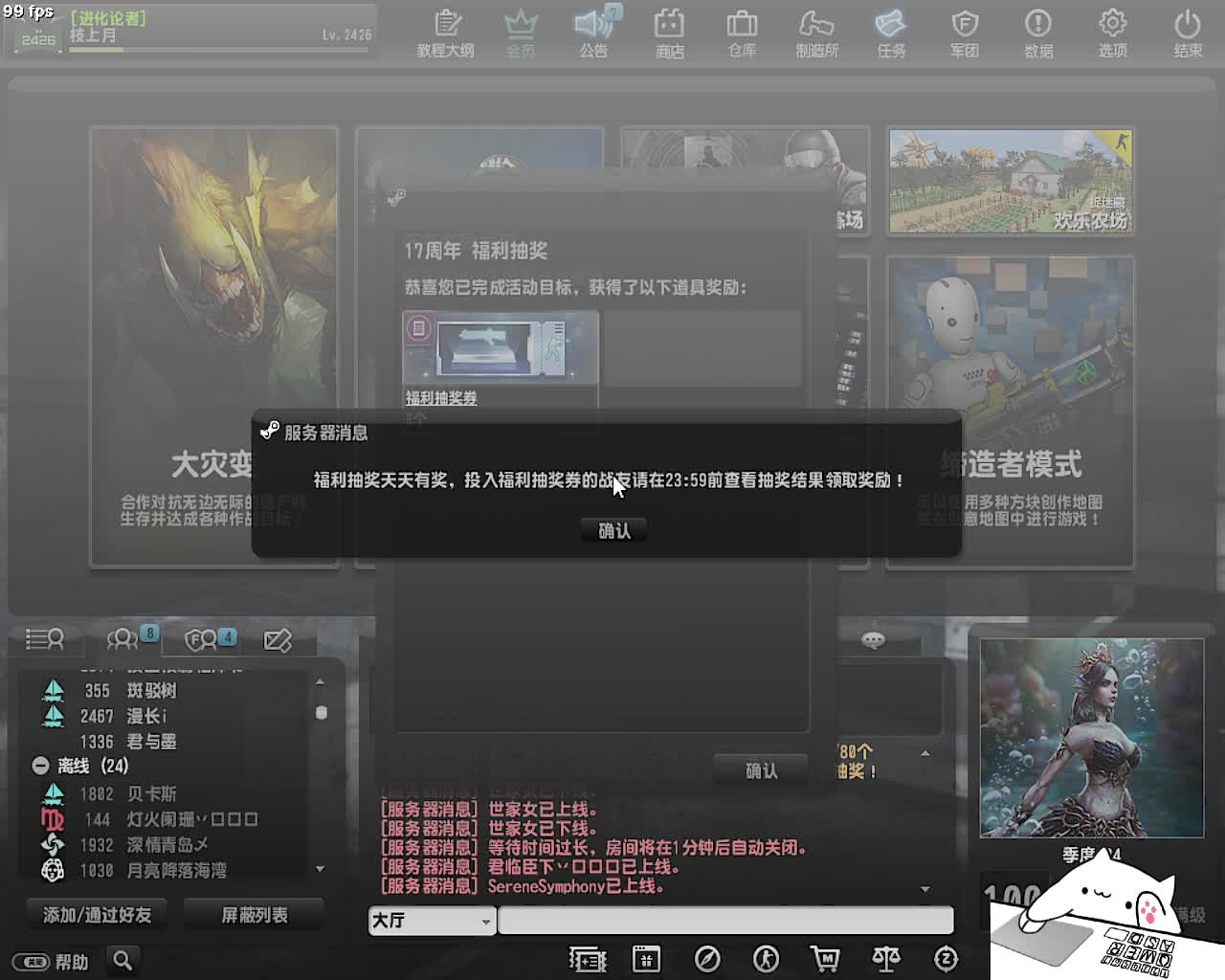This screenshot has height=980, width=1225.
Task: Select the 欢乐农场 mode thumbnail
Action: pos(1010,182)
